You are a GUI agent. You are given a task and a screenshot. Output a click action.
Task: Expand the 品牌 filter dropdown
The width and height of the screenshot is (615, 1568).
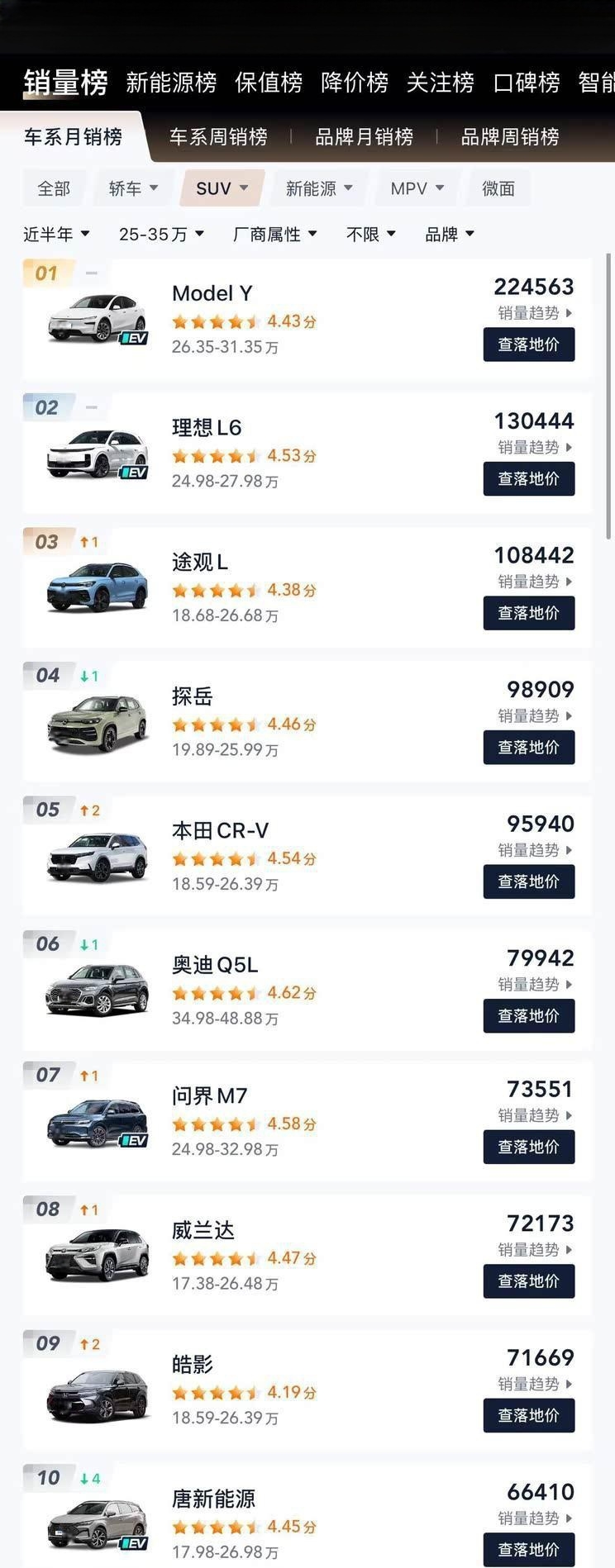pos(450,235)
